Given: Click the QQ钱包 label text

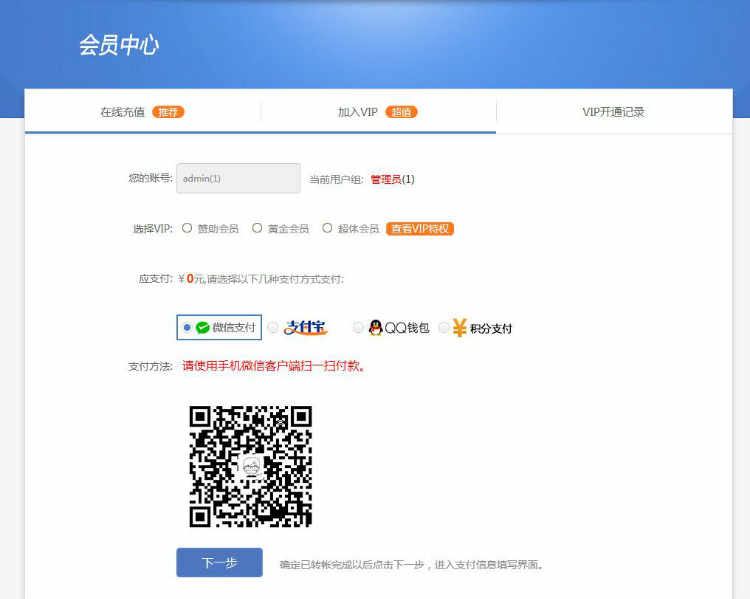Looking at the screenshot, I should pos(407,328).
